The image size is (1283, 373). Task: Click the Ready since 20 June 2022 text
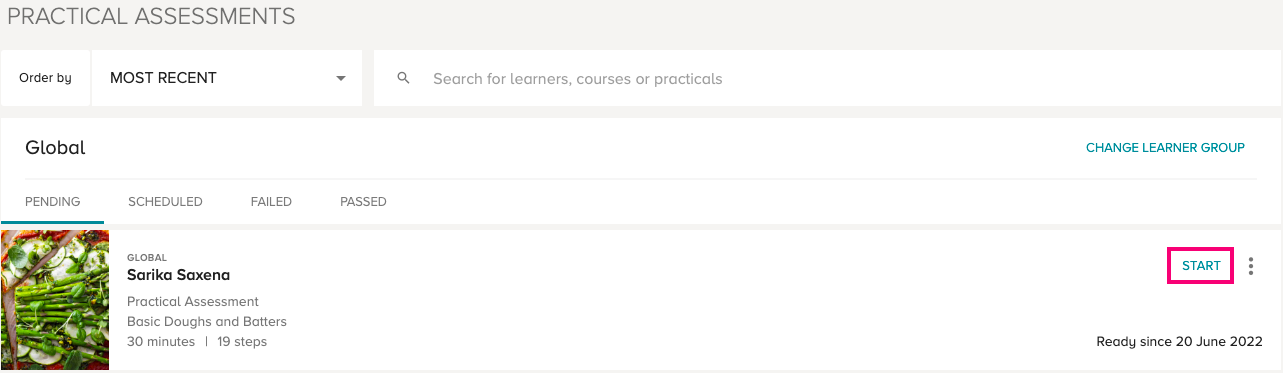point(1179,342)
